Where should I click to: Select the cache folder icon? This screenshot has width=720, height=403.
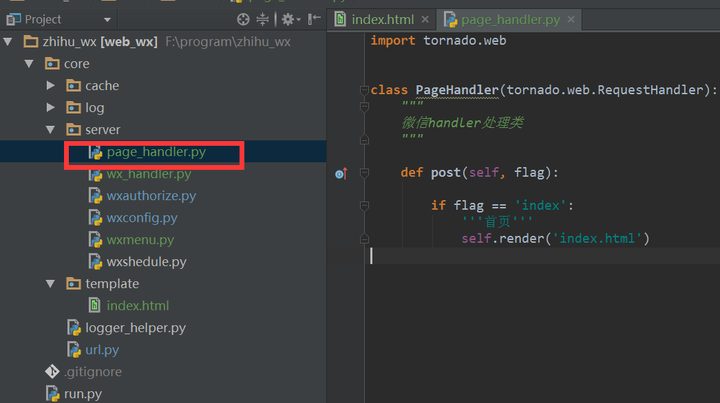click(x=73, y=85)
